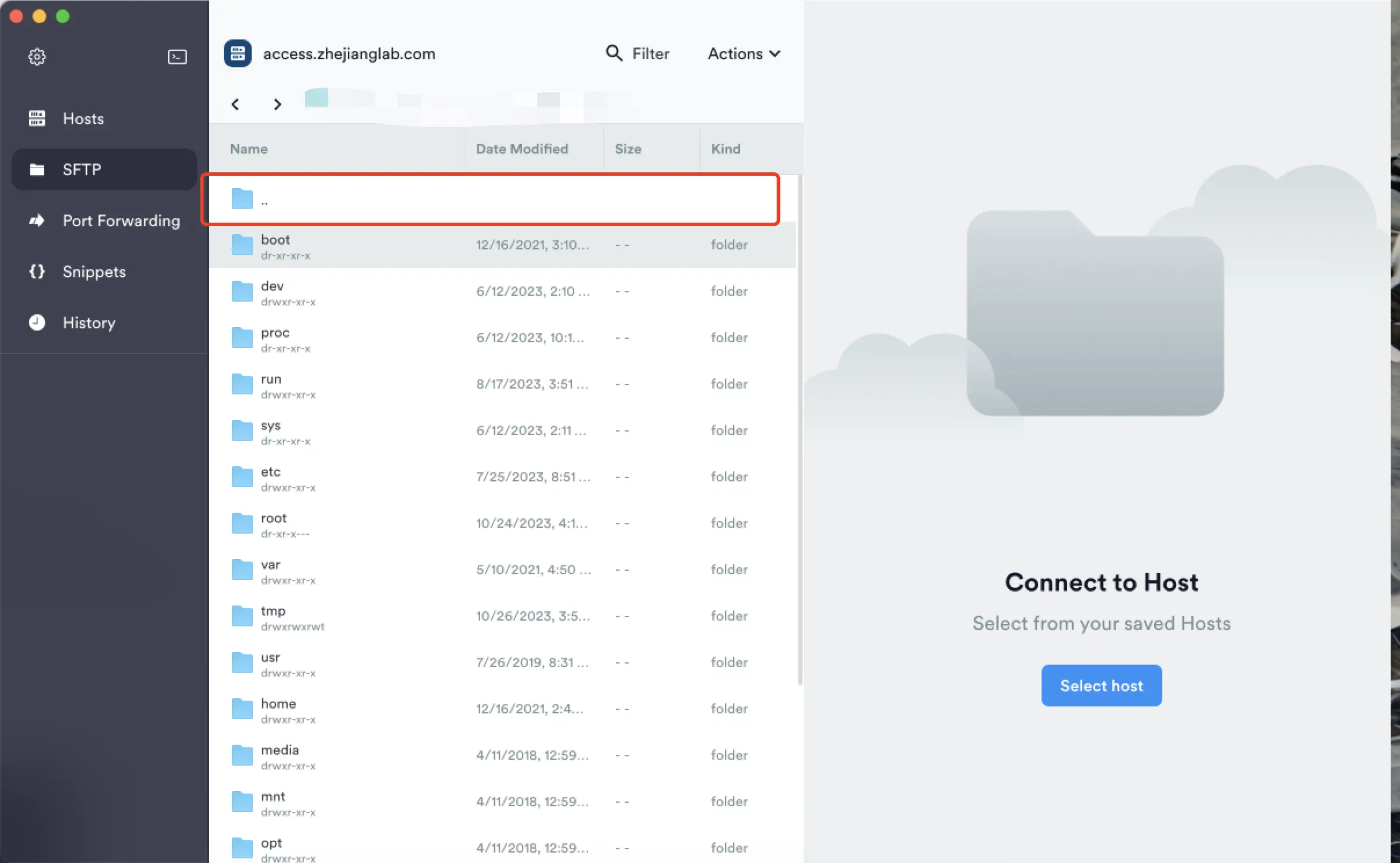Click the SFTP folder icon
1400x863 pixels.
point(37,169)
